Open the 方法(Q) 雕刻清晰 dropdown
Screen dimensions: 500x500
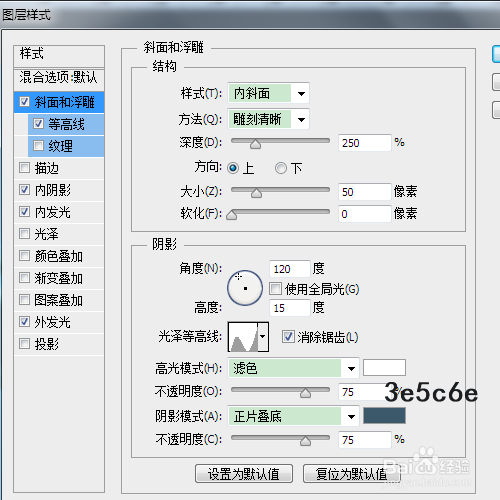pyautogui.click(x=268, y=119)
